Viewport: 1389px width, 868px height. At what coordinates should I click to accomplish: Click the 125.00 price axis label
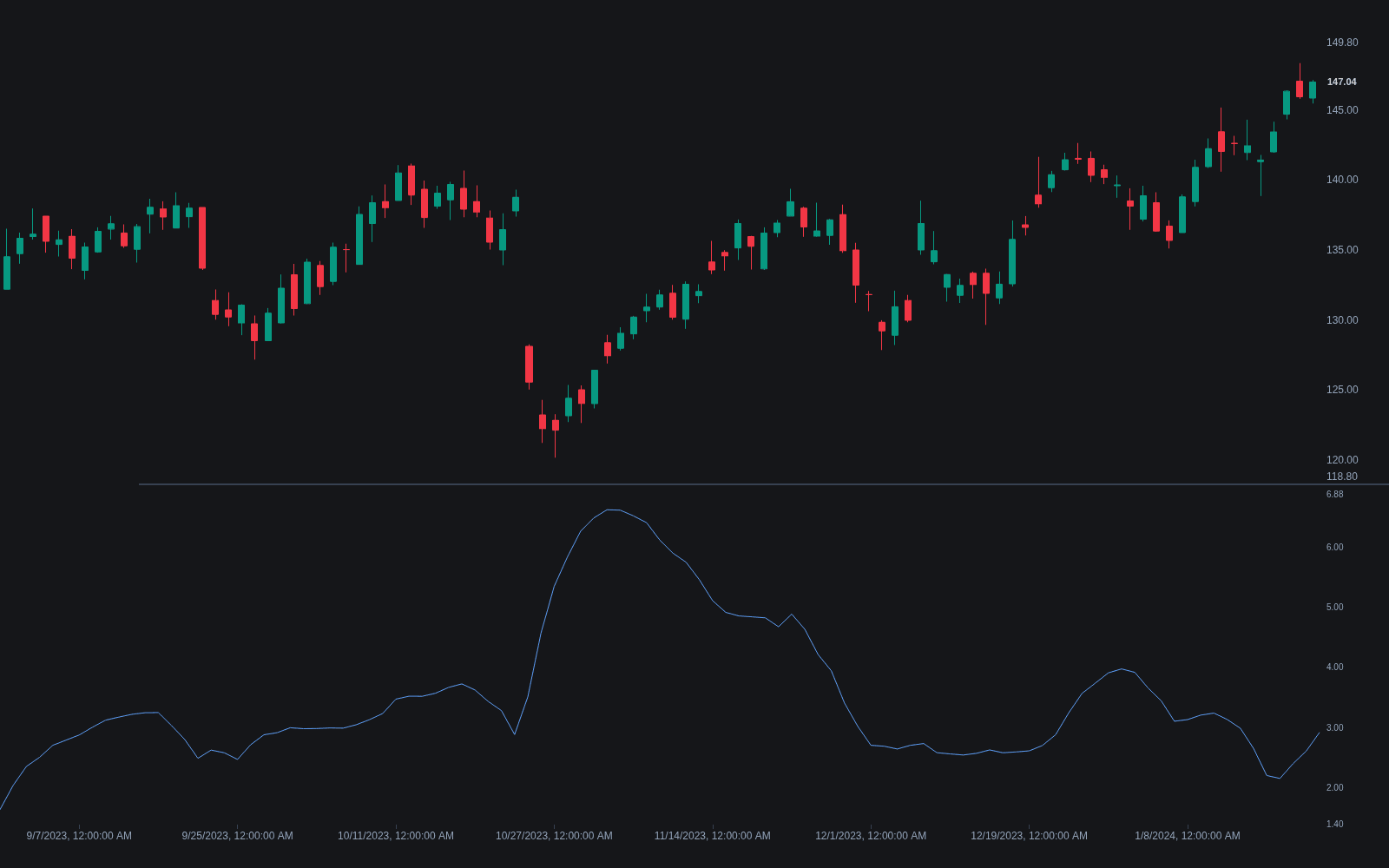pyautogui.click(x=1342, y=390)
